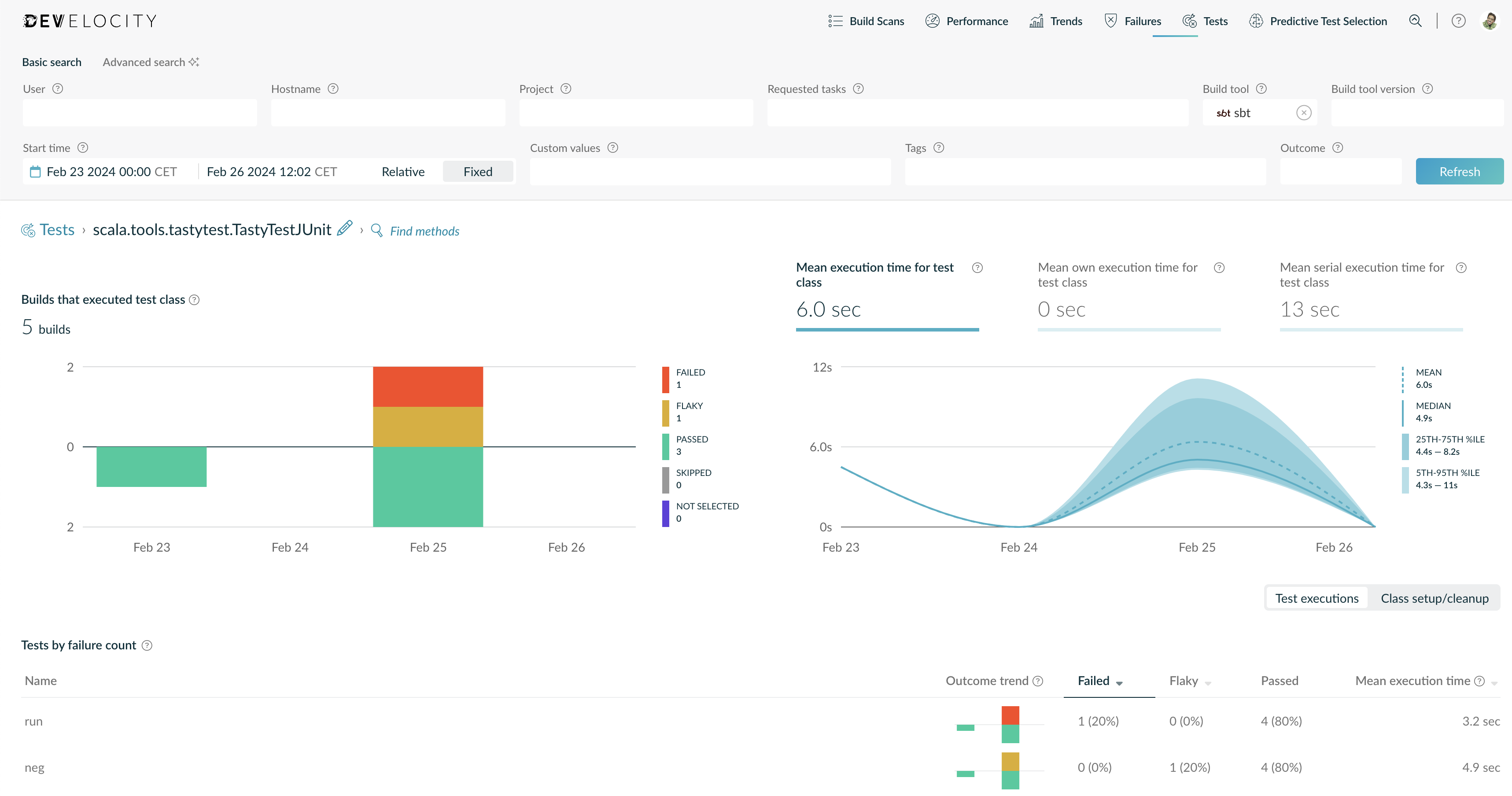Clear the sbt build tool filter
1512x796 pixels.
pyautogui.click(x=1304, y=113)
